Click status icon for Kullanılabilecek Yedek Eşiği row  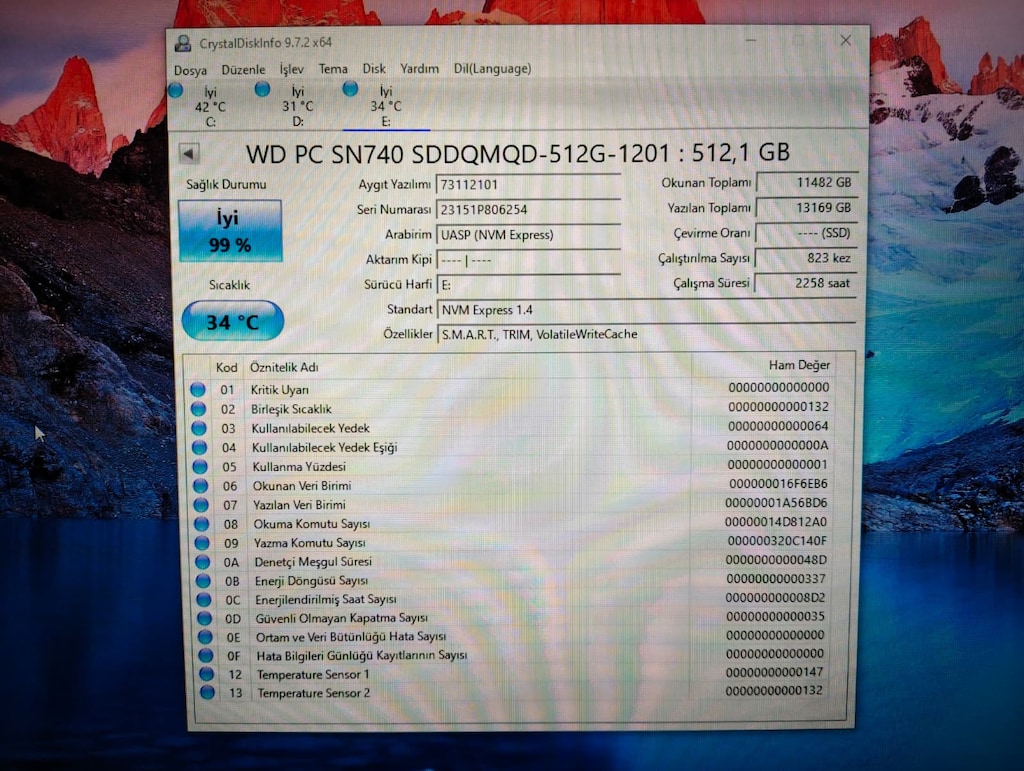click(199, 447)
